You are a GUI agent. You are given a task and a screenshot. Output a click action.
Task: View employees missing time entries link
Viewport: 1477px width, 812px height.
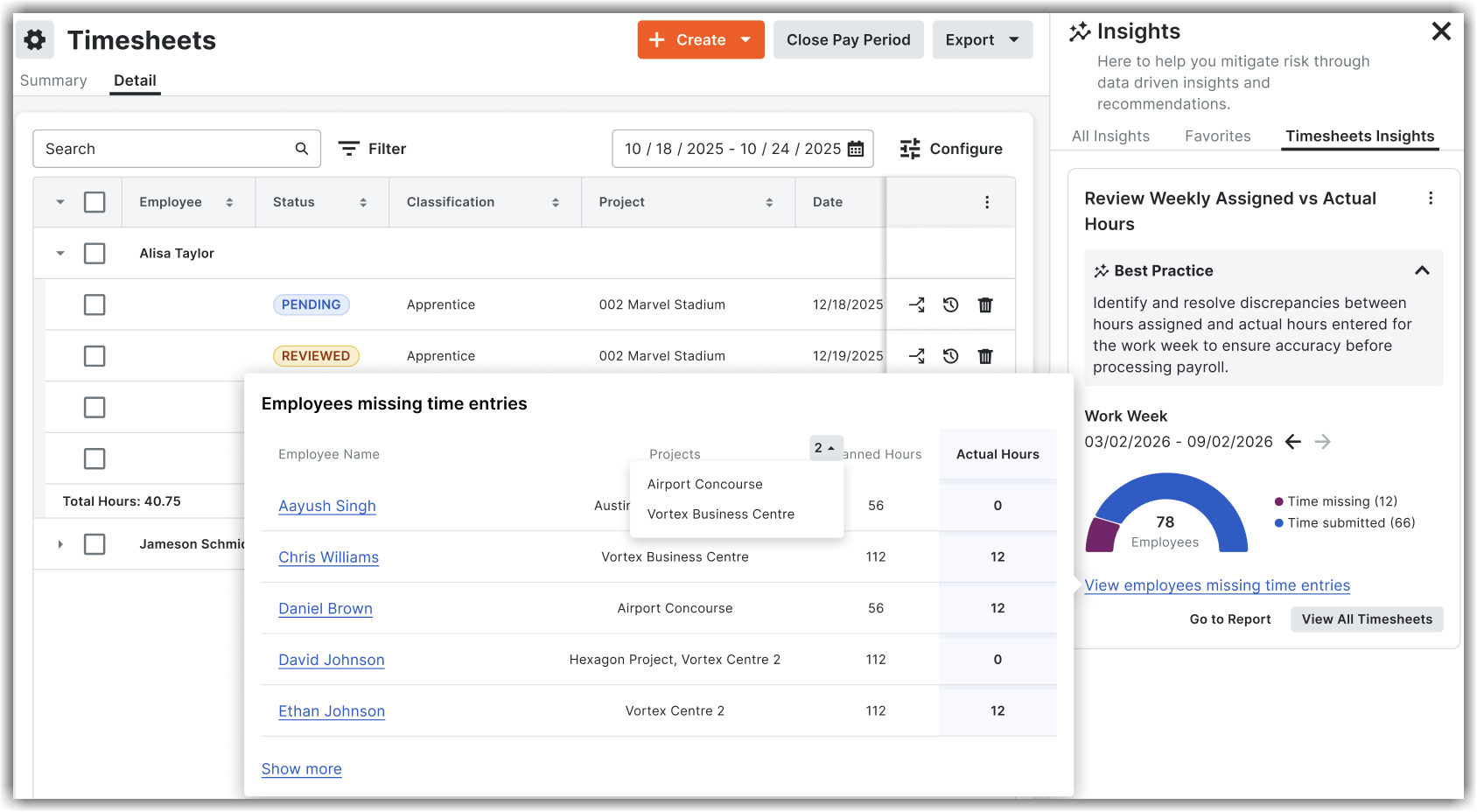(x=1216, y=584)
